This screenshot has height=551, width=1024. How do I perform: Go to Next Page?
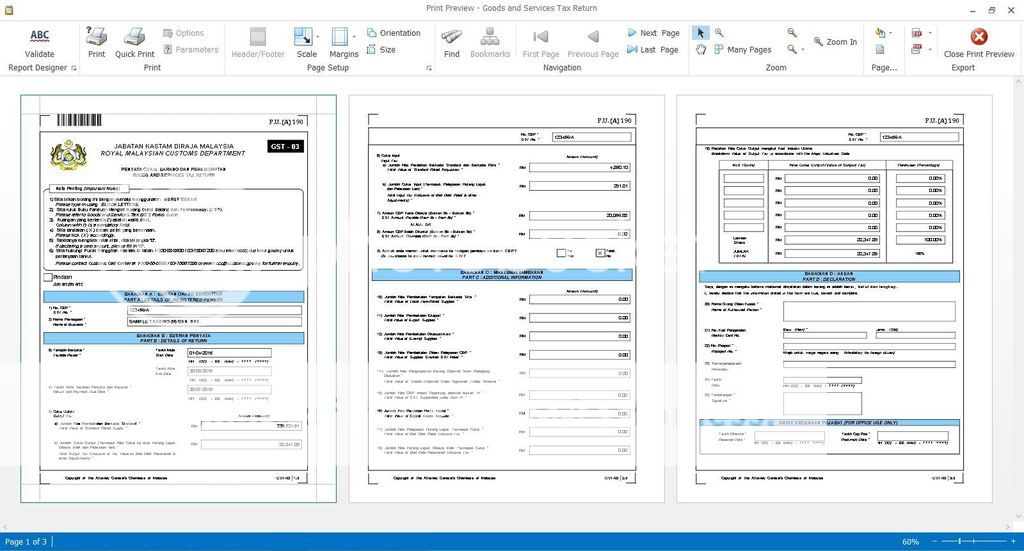point(652,33)
